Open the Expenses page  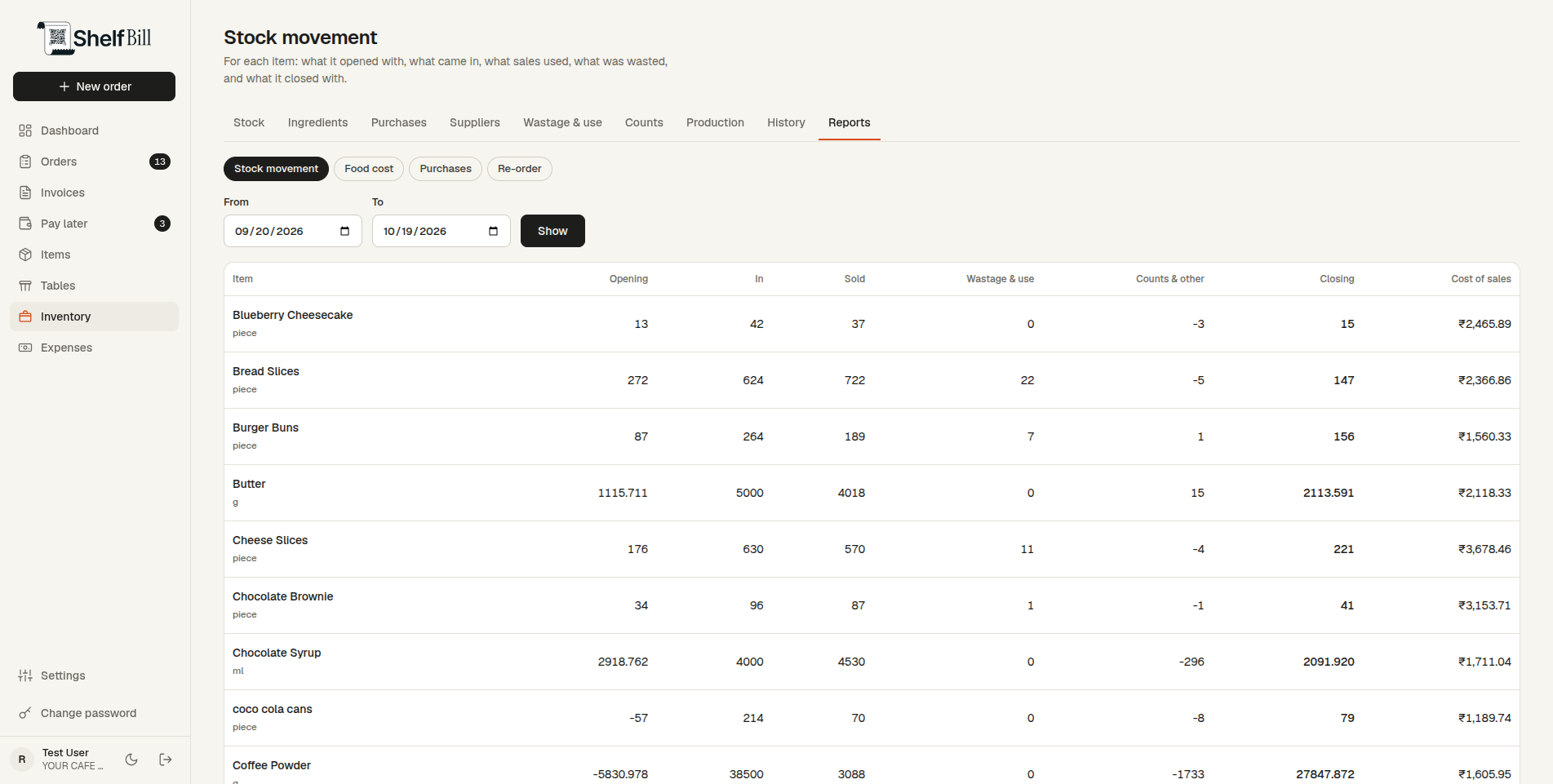(x=94, y=348)
